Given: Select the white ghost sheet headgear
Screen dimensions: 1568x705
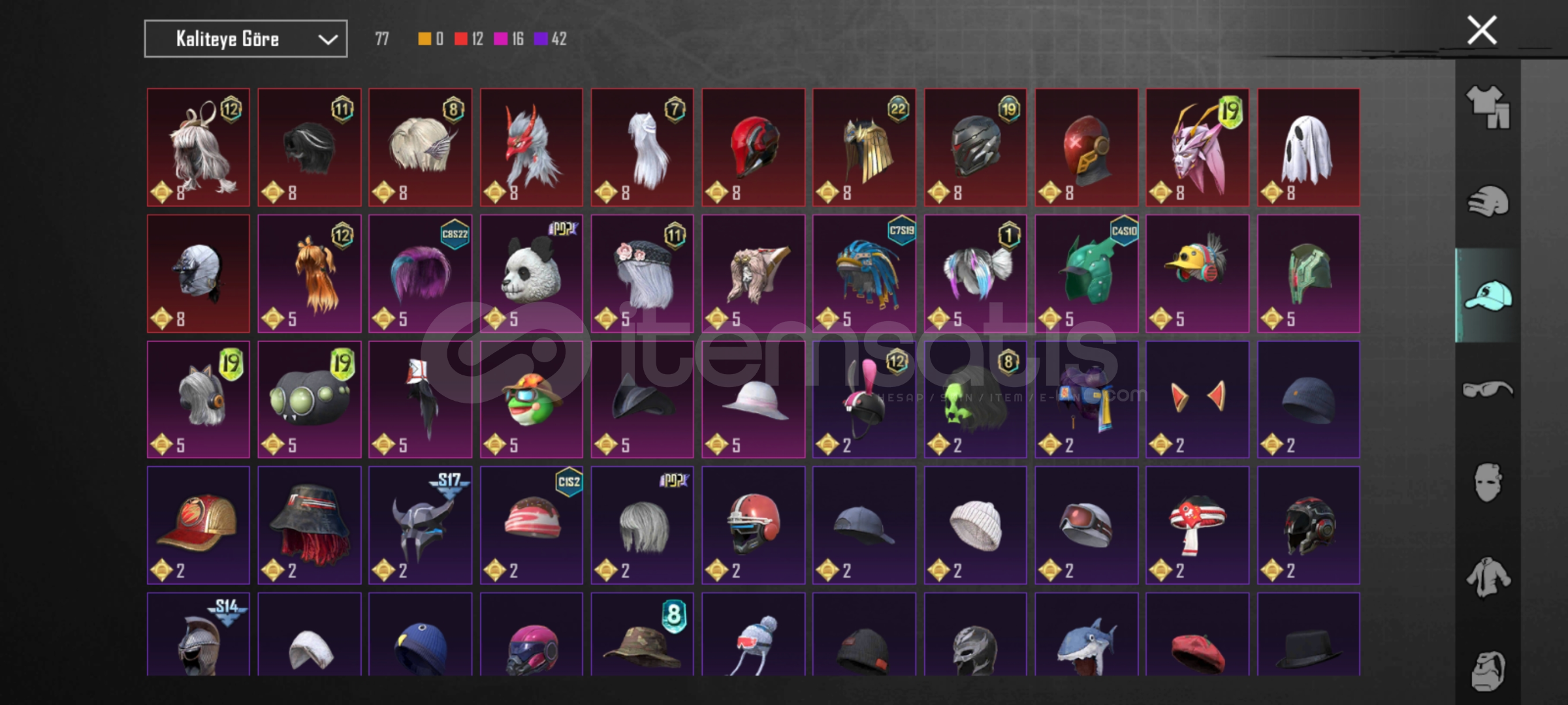Looking at the screenshot, I should 1308,148.
